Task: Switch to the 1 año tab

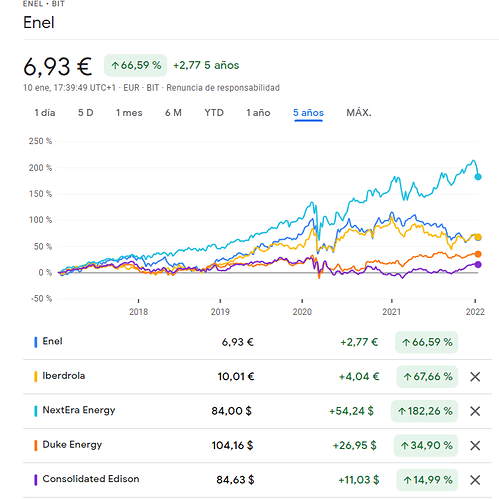Action: click(x=258, y=113)
